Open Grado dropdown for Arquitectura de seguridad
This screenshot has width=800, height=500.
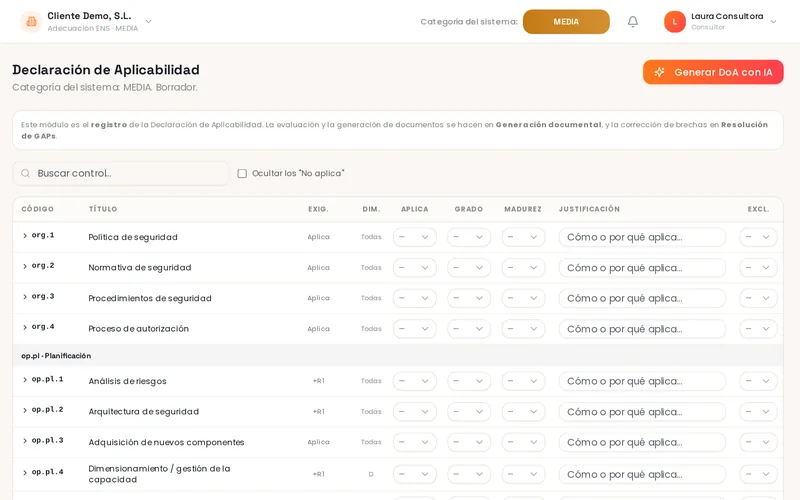point(469,412)
